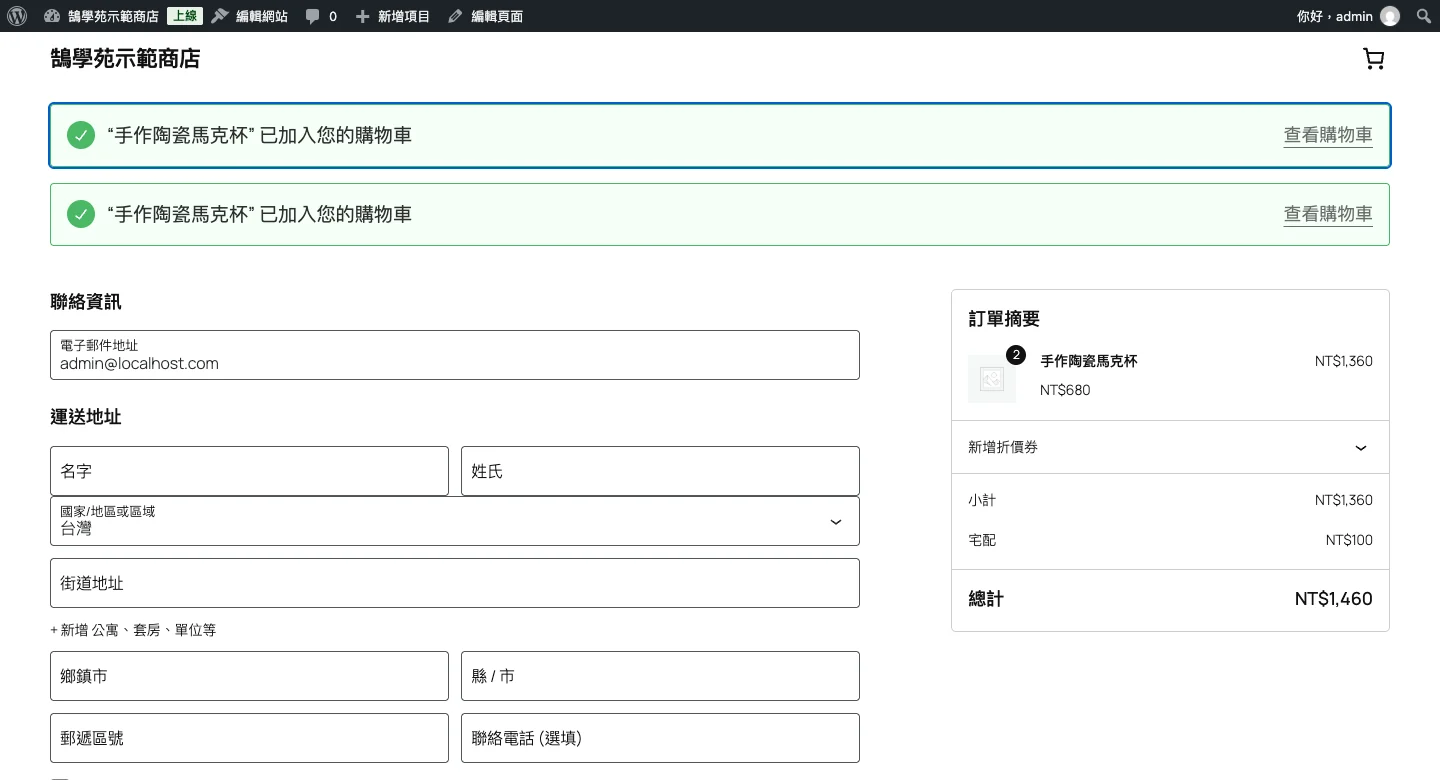Click the 手作陶瓷馬克杯 product thumbnail

992,379
